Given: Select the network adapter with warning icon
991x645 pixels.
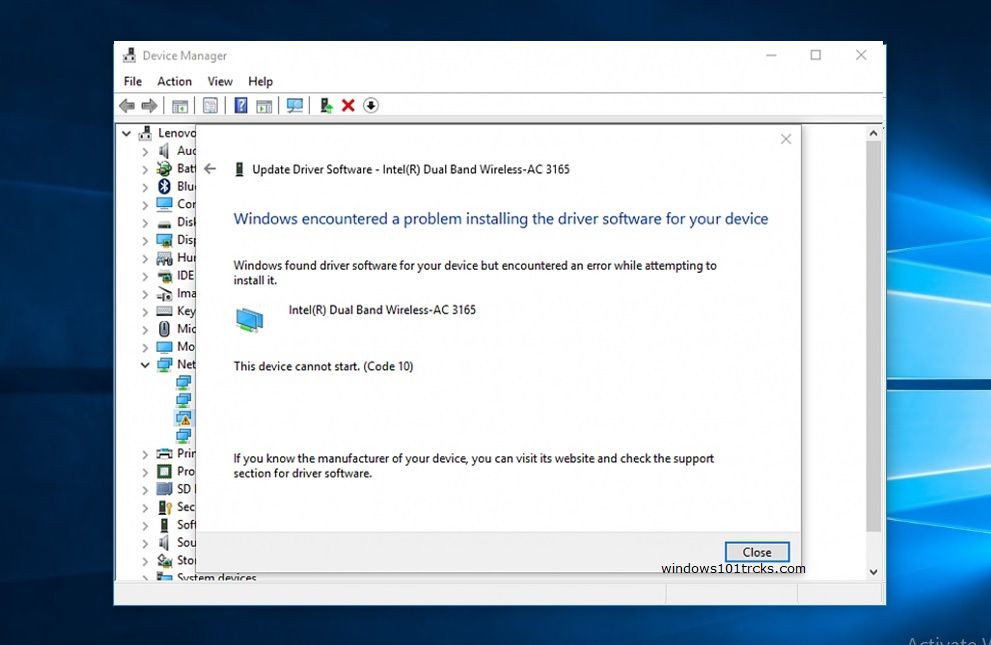Looking at the screenshot, I should pos(184,418).
